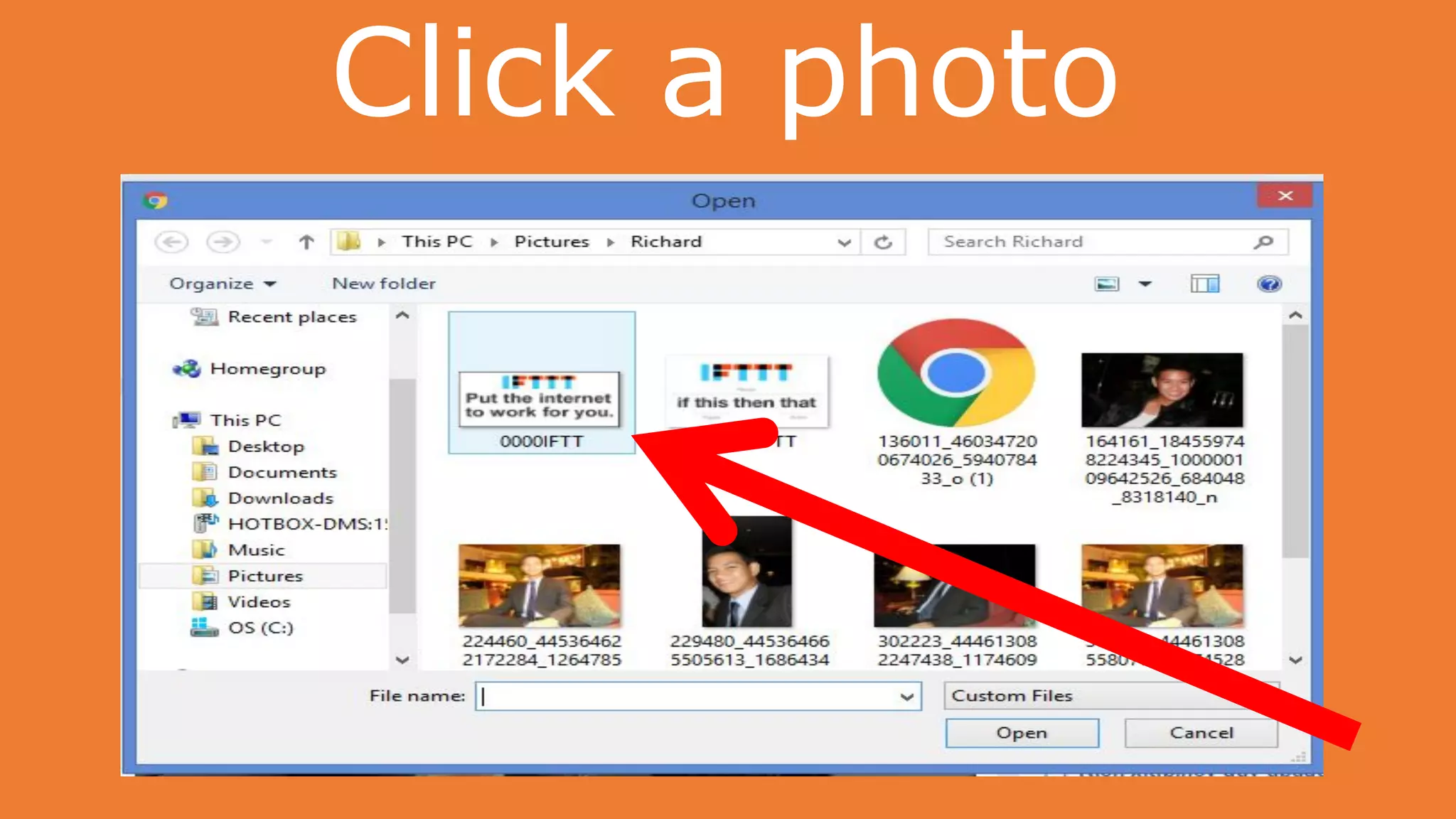
Task: Click the Homegroup icon
Action: point(187,369)
